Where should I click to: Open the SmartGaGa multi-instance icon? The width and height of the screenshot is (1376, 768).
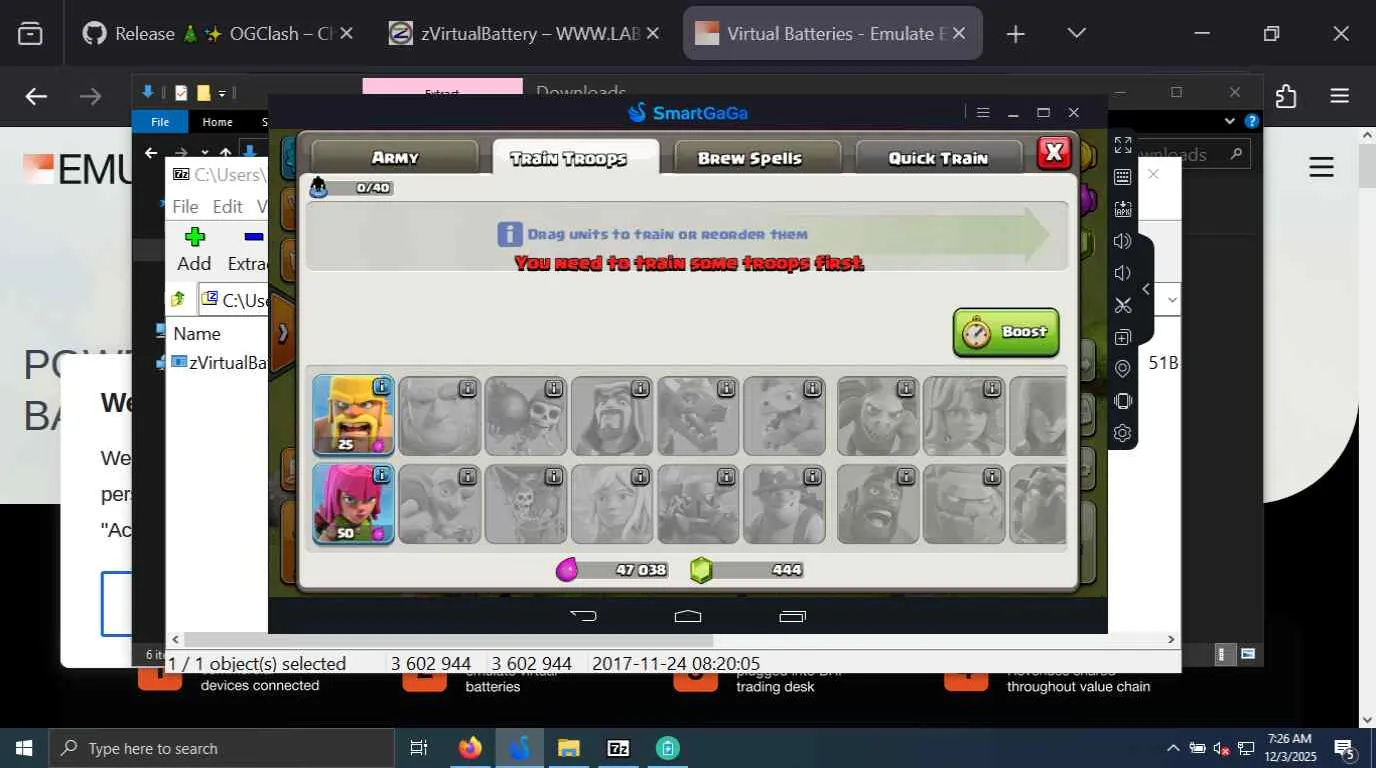point(1123,337)
